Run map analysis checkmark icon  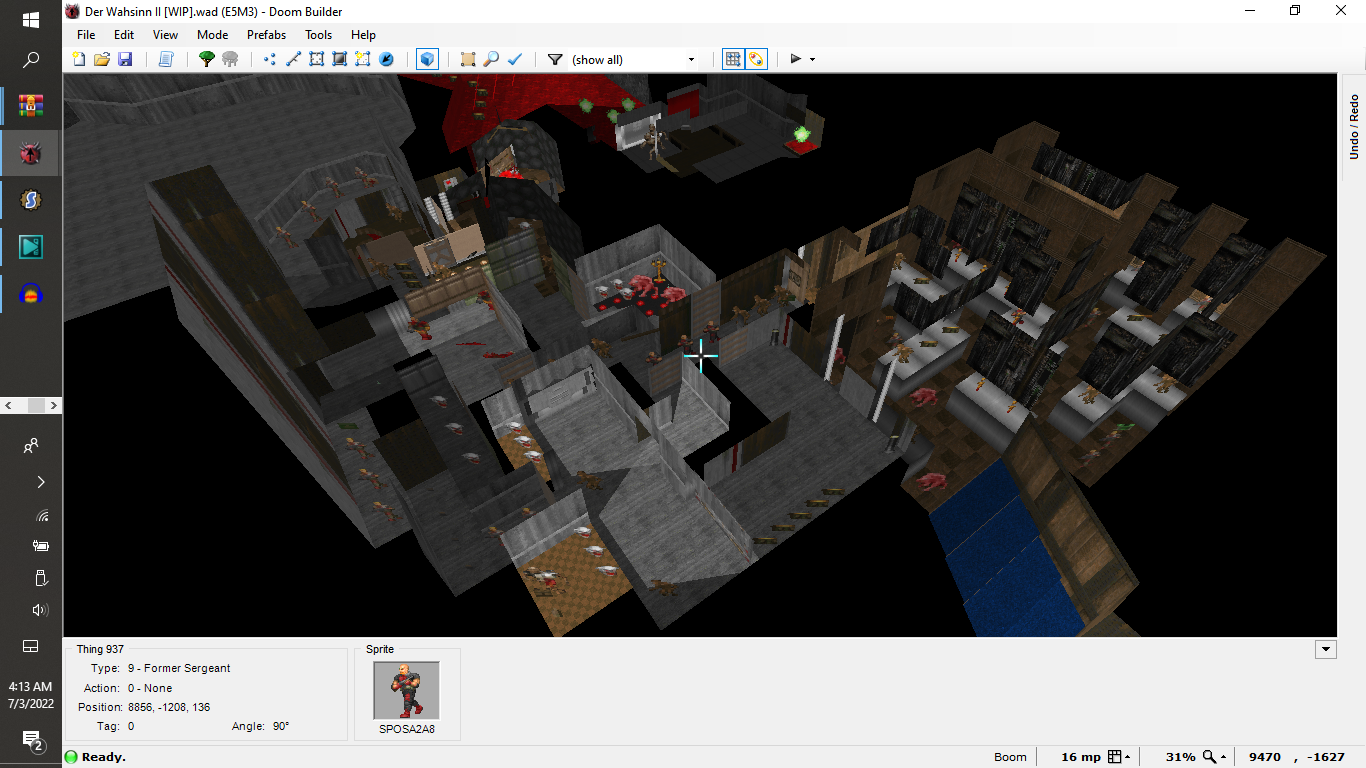tap(515, 59)
